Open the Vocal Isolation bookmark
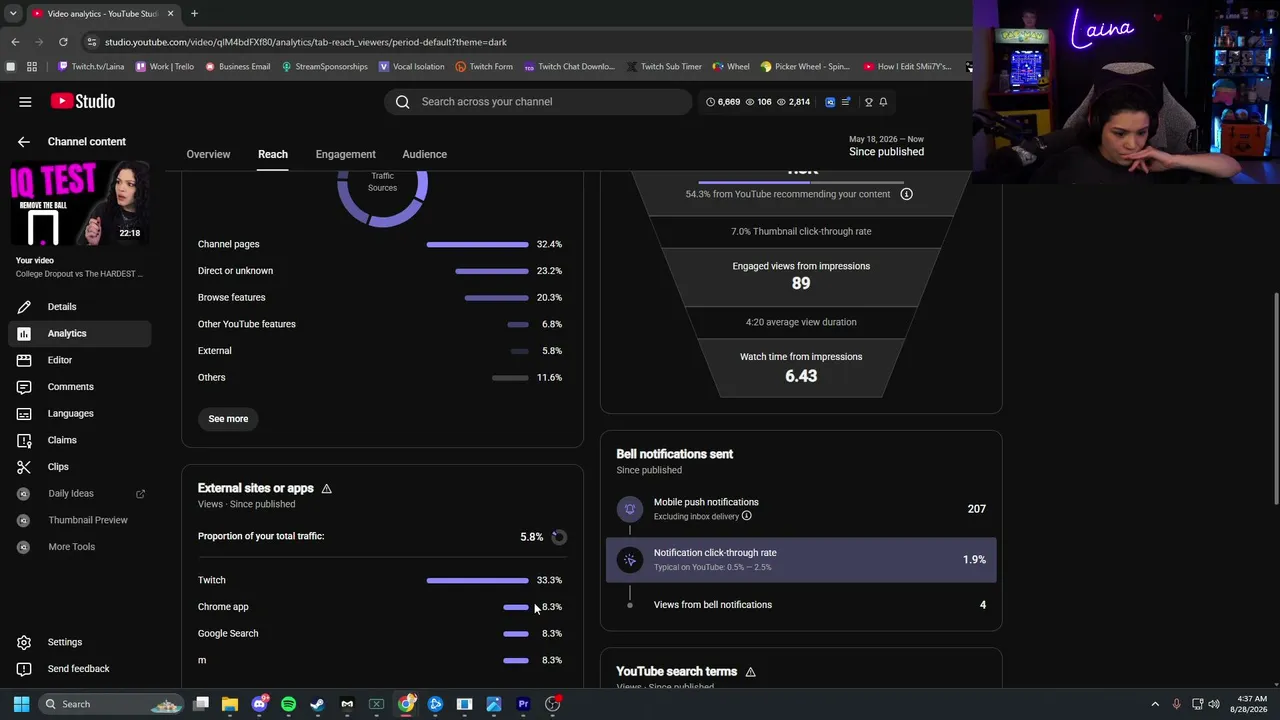 tap(411, 67)
